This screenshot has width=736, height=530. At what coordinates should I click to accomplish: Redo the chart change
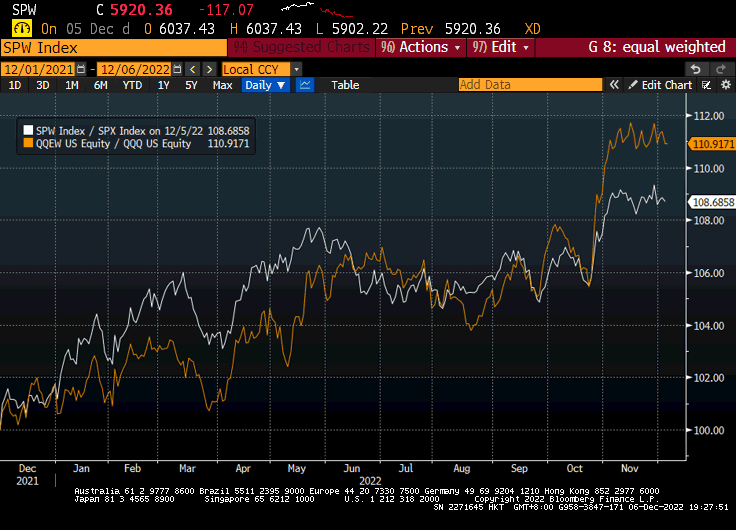pos(721,69)
